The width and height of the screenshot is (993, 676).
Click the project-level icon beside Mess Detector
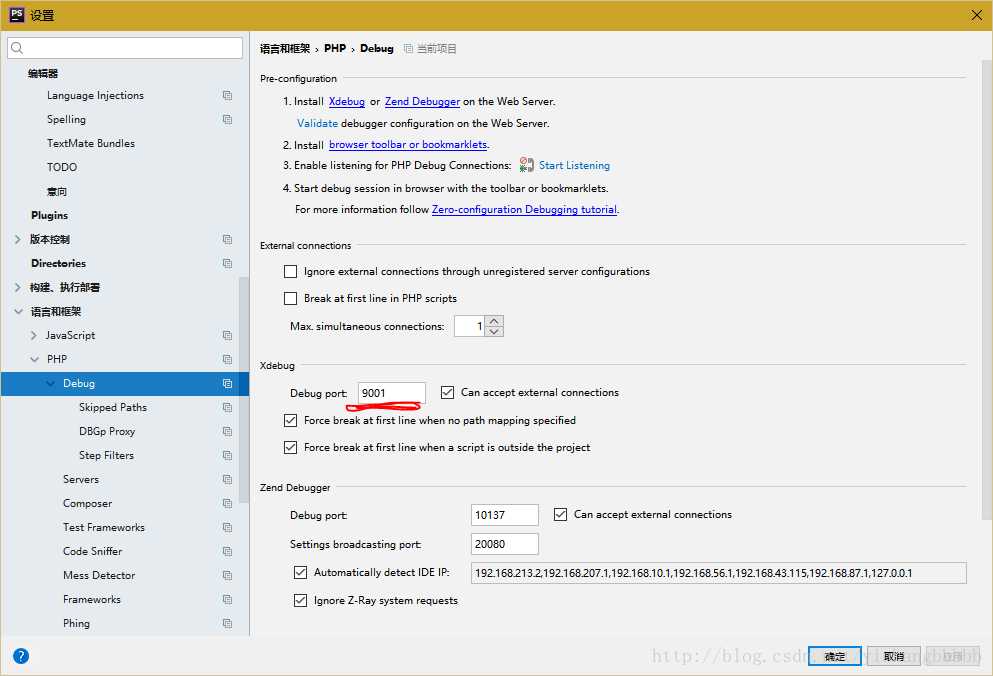(227, 575)
